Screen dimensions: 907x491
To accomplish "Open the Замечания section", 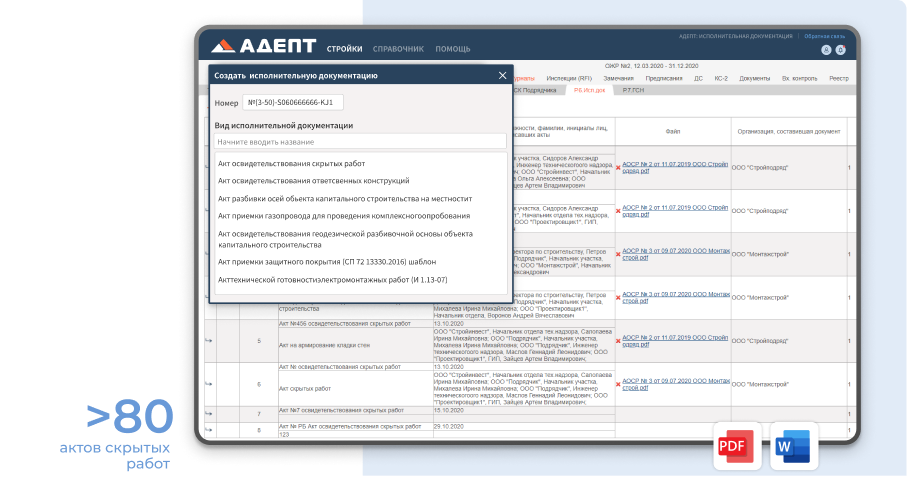I will [x=618, y=78].
